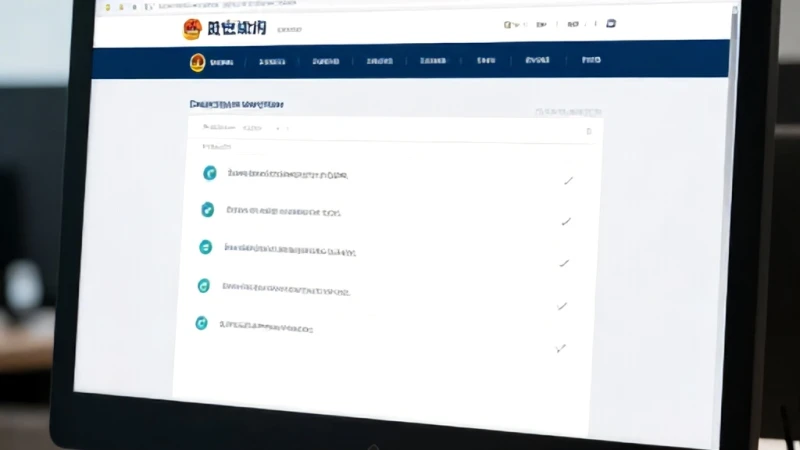Click the teal circle icon of the third list row
Screen dimensions: 800x450
205,247
